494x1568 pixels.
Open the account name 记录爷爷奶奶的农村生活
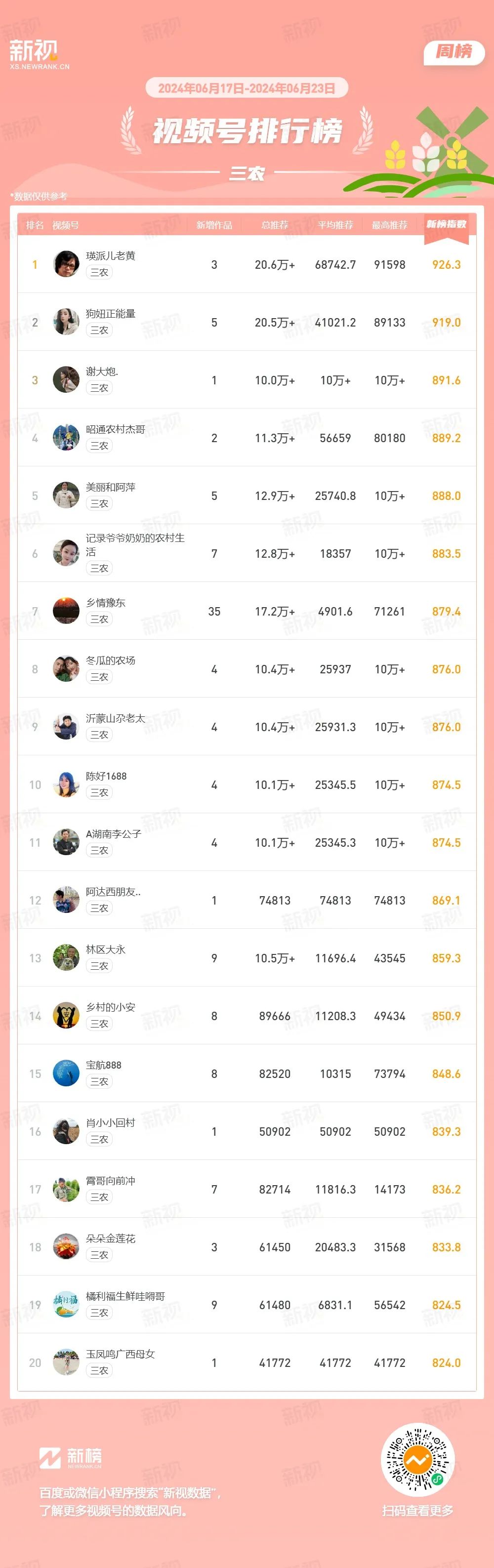tap(135, 545)
